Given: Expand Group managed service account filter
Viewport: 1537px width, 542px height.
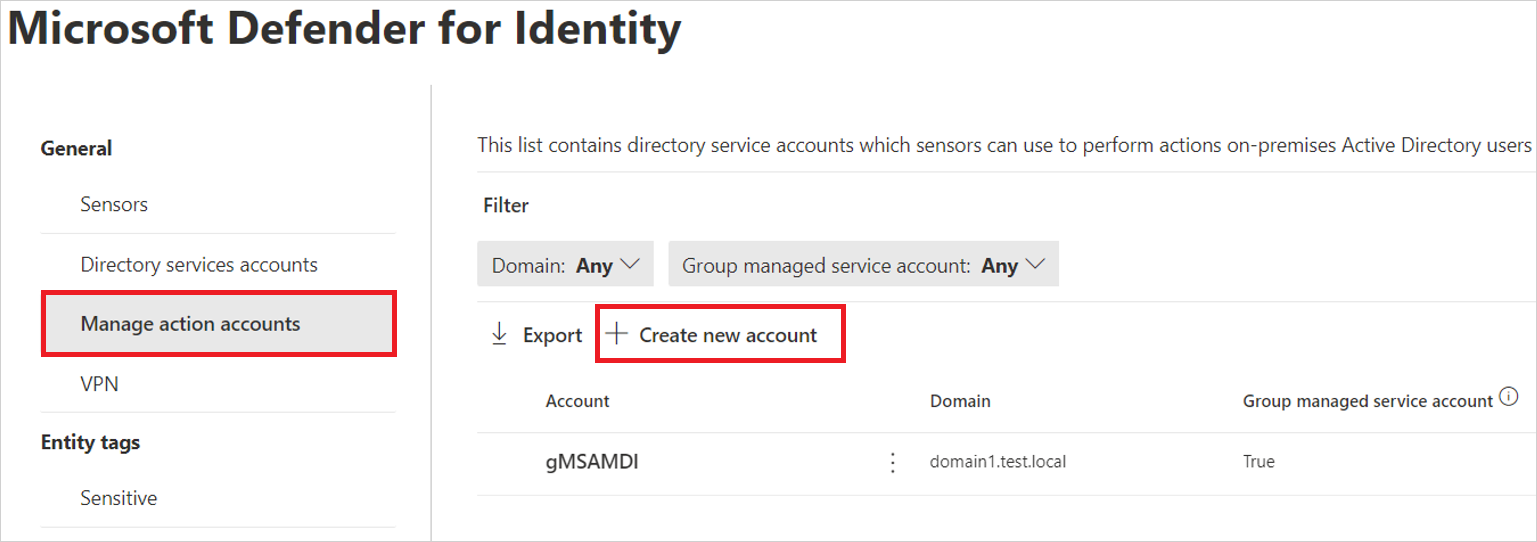Looking at the screenshot, I should [863, 265].
